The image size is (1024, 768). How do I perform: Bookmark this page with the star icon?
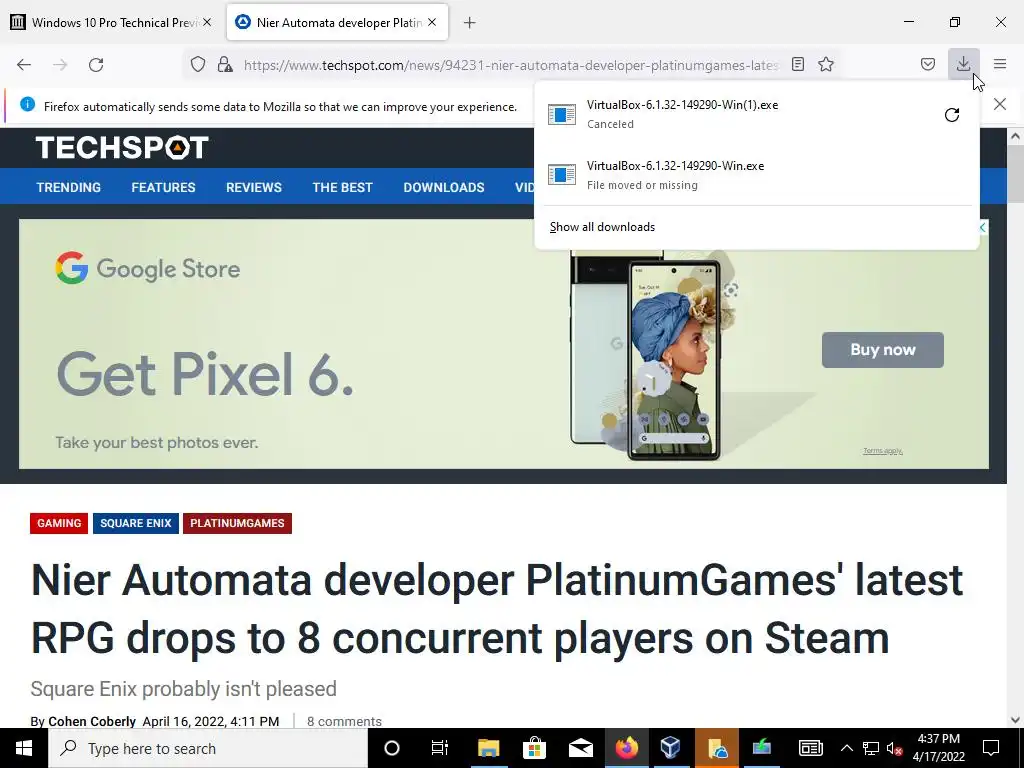tap(826, 64)
